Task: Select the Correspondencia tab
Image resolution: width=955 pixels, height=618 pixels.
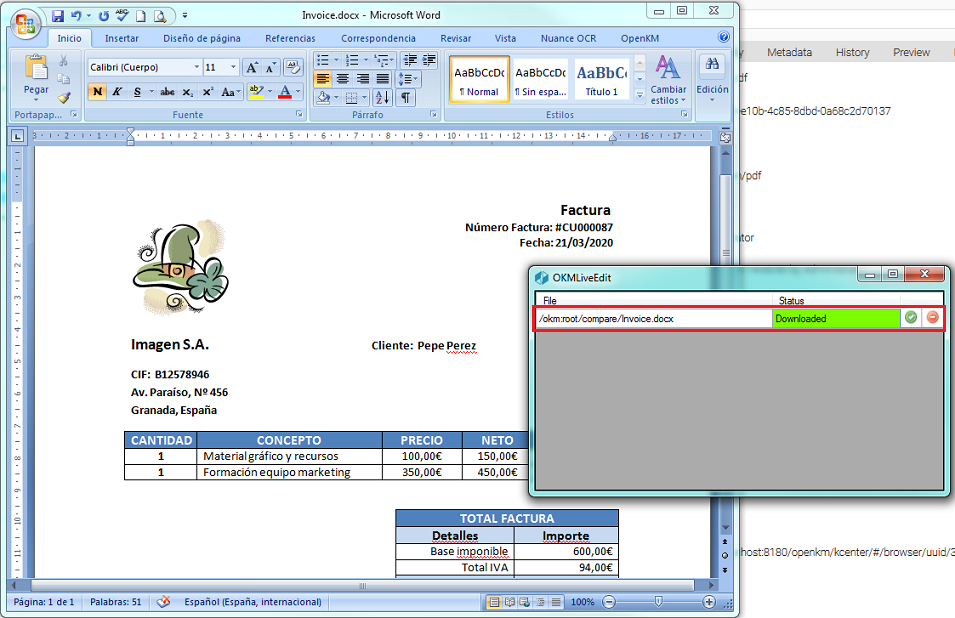Action: tap(378, 38)
